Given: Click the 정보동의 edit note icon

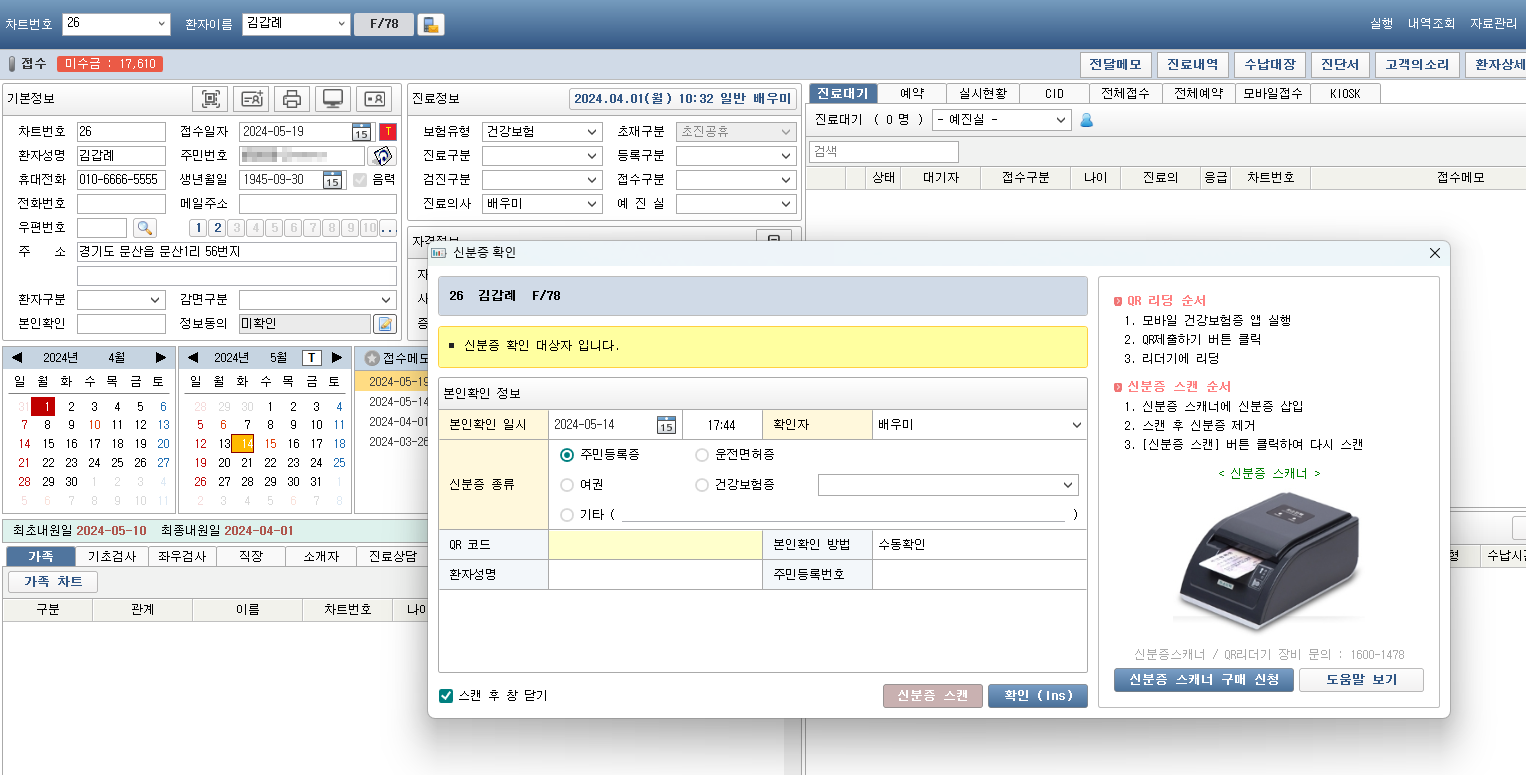Looking at the screenshot, I should pos(385,324).
